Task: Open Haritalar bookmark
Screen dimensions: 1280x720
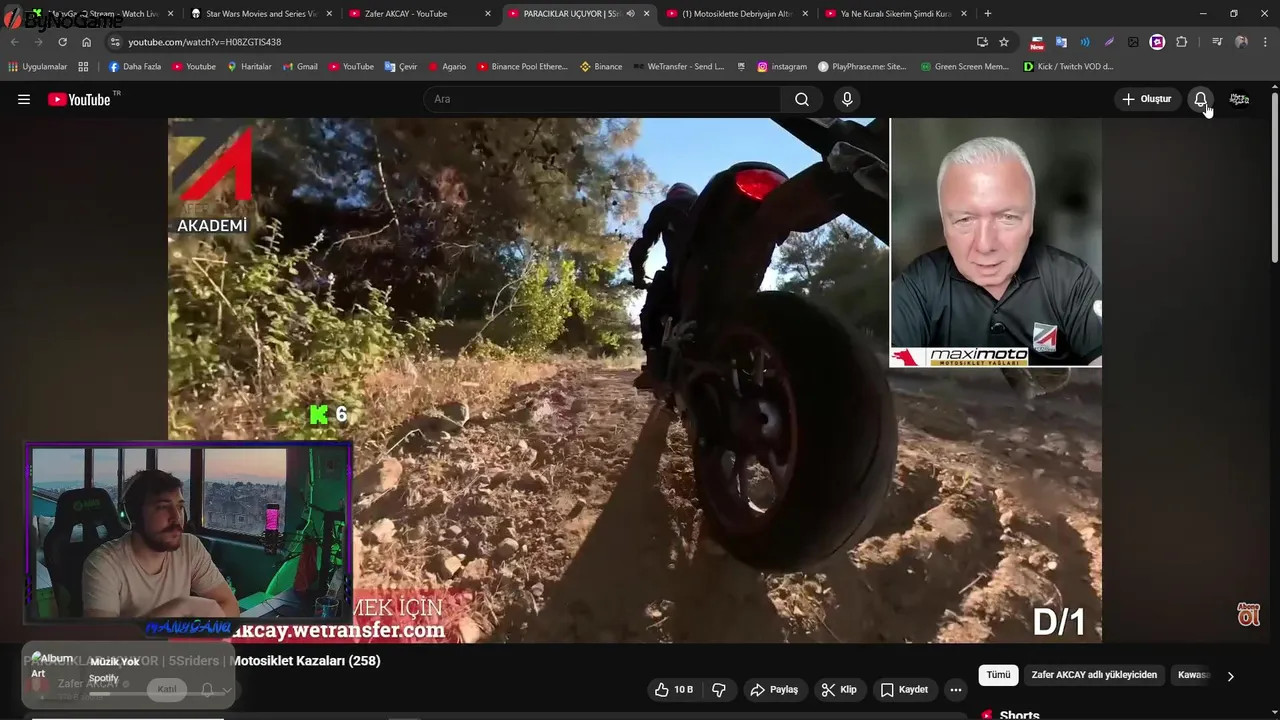Action: (x=249, y=67)
